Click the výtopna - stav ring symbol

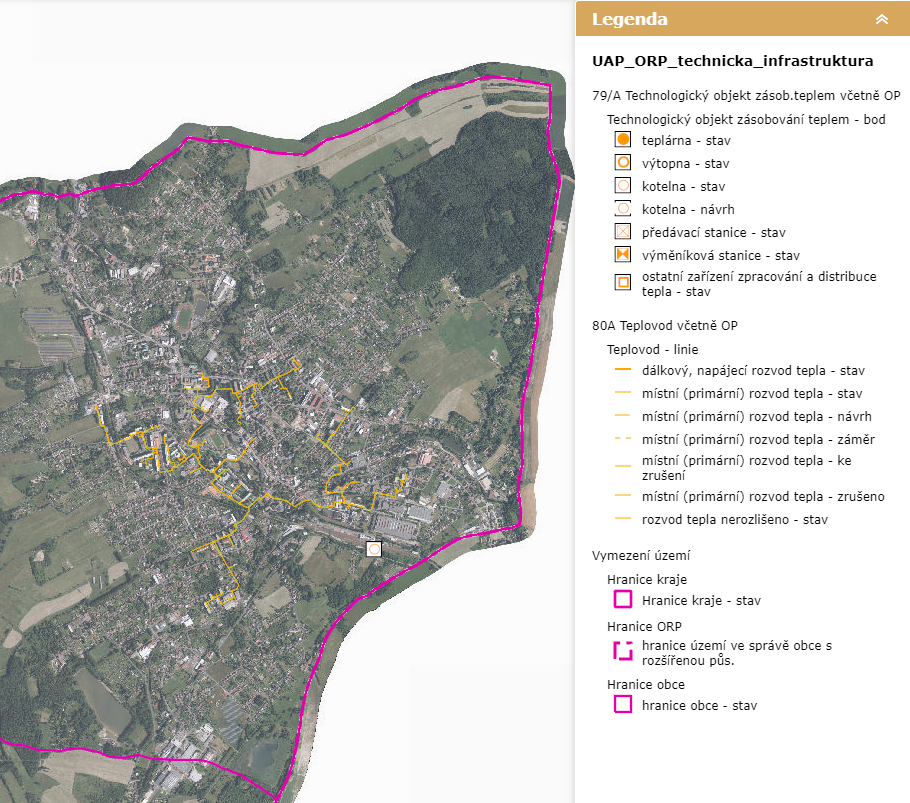(x=623, y=162)
